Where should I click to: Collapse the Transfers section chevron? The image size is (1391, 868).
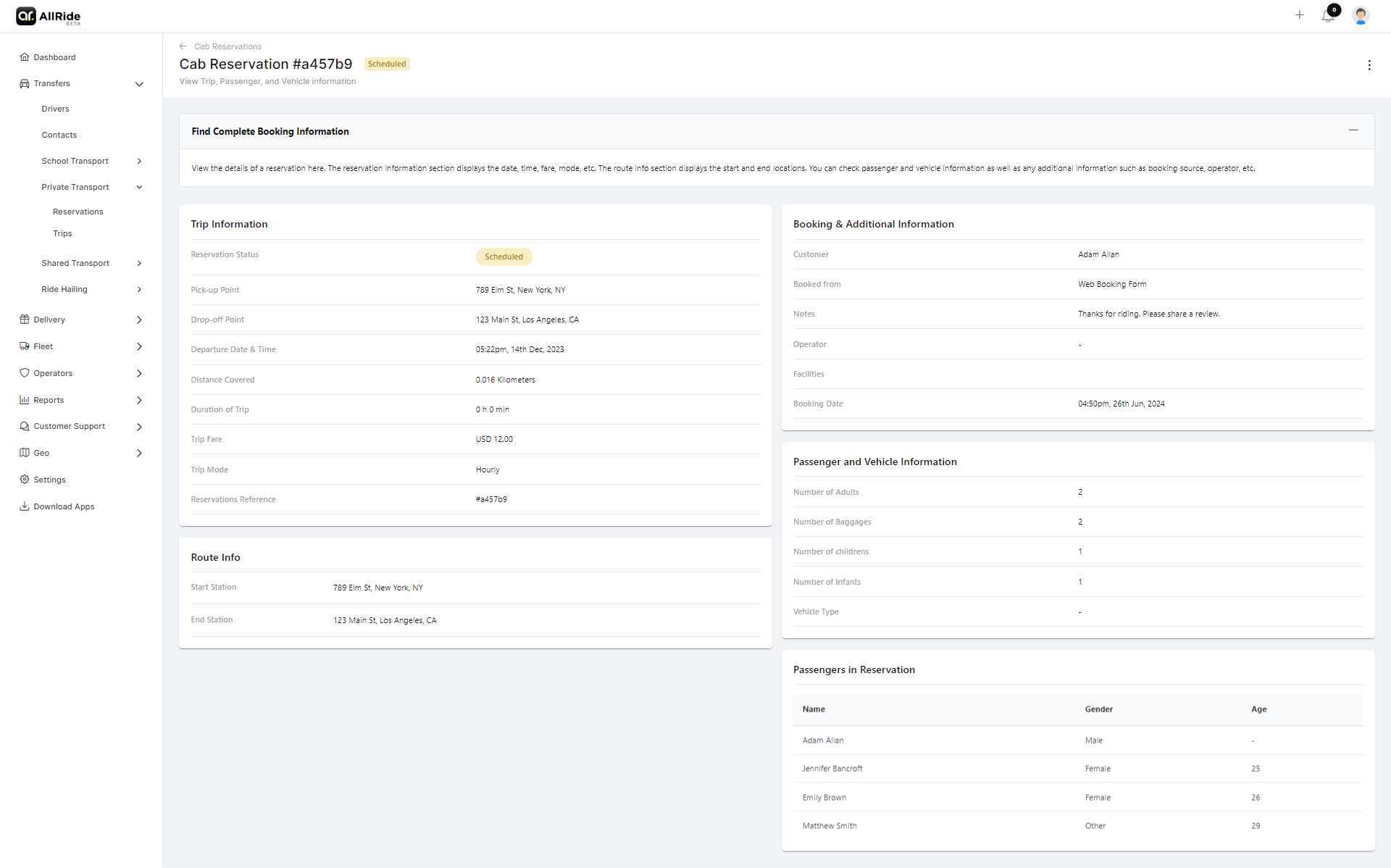[139, 84]
